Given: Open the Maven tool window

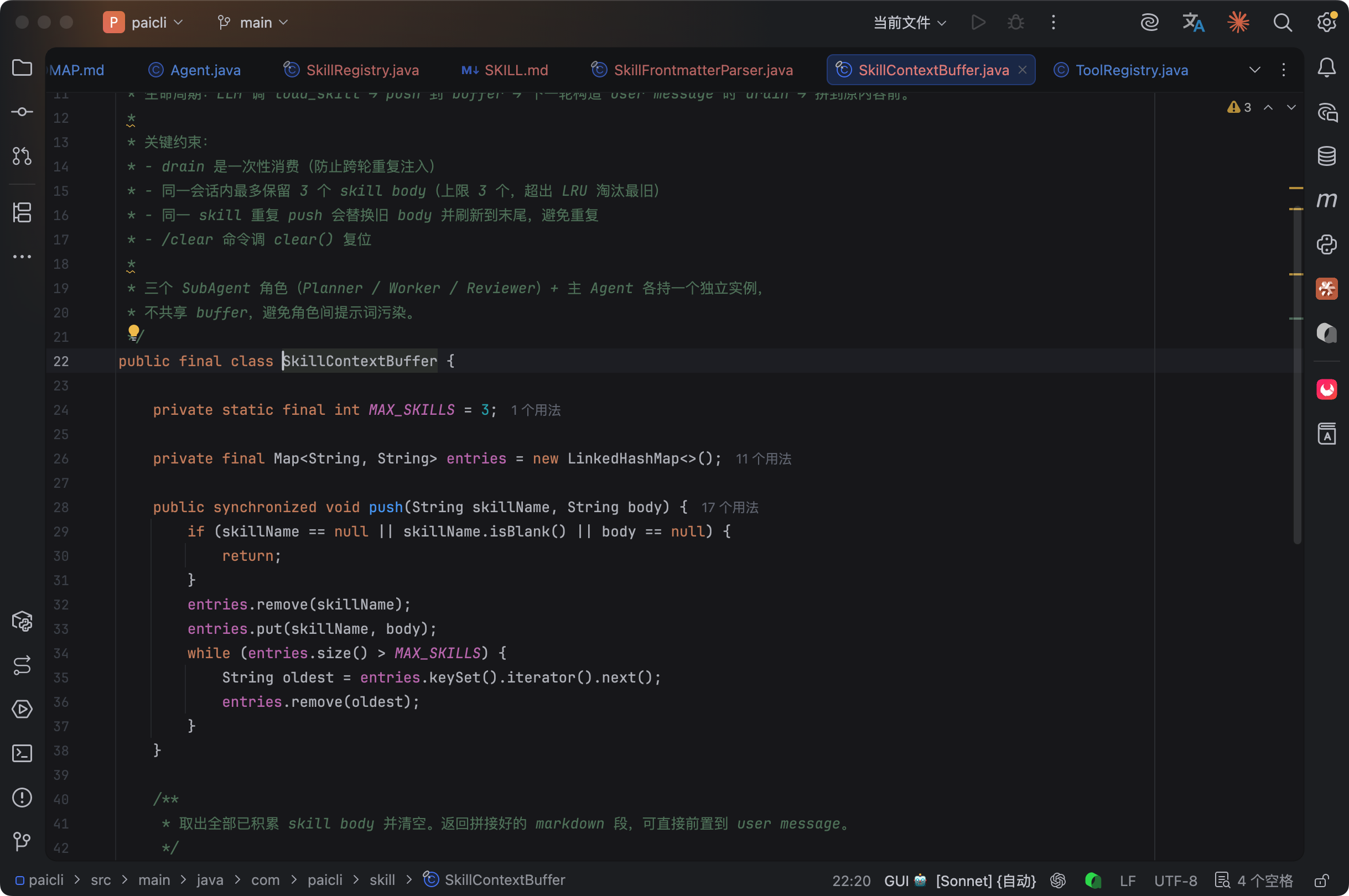Looking at the screenshot, I should pyautogui.click(x=1327, y=200).
